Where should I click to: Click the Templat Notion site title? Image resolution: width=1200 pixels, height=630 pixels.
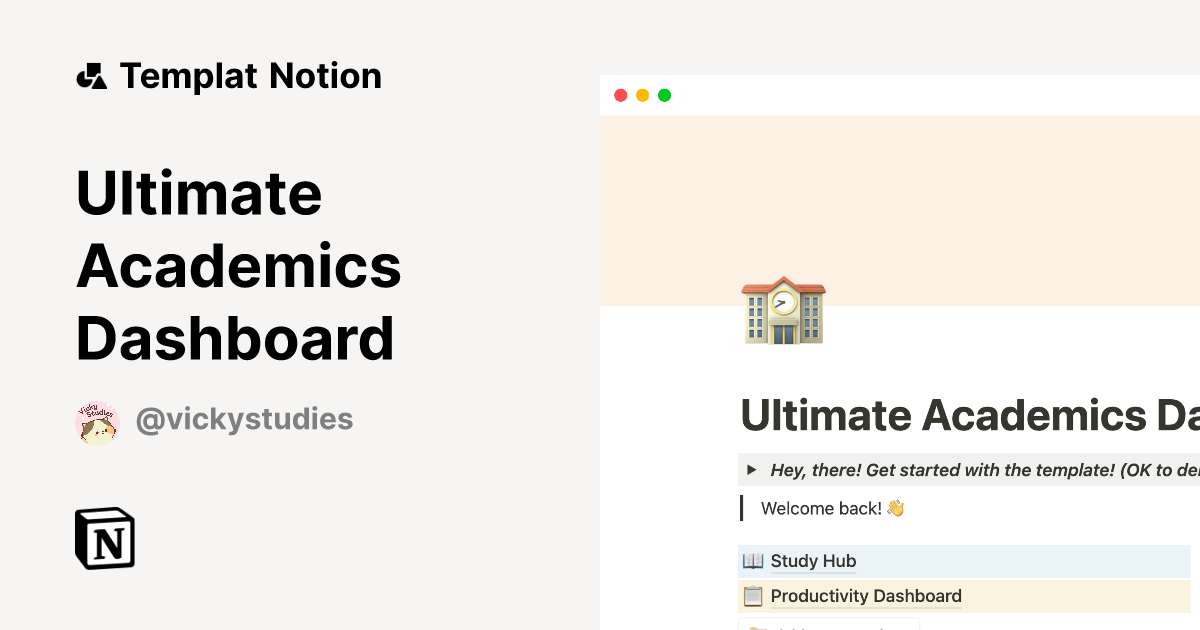click(x=251, y=75)
